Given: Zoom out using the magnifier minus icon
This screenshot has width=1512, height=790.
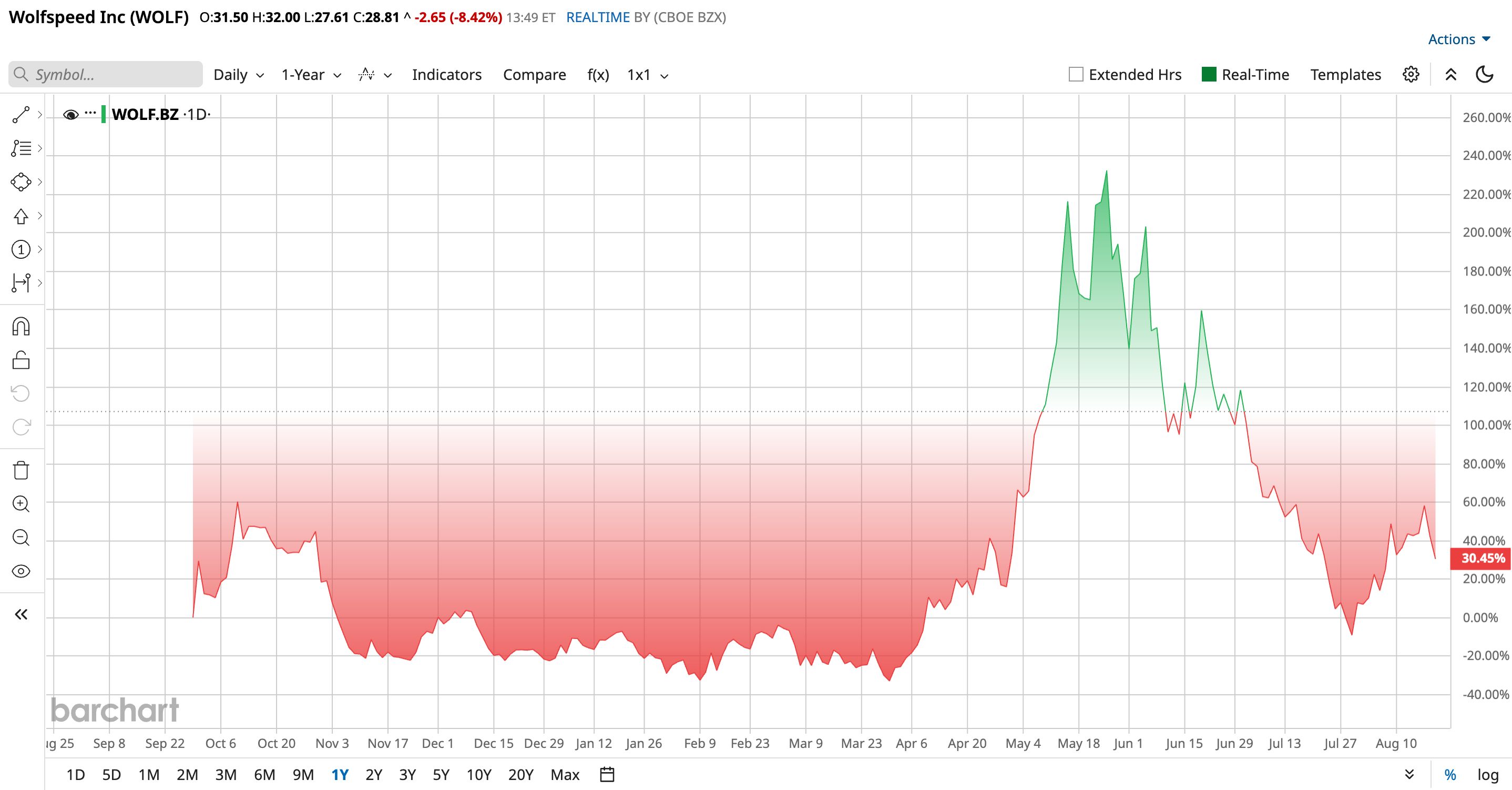Looking at the screenshot, I should coord(21,538).
